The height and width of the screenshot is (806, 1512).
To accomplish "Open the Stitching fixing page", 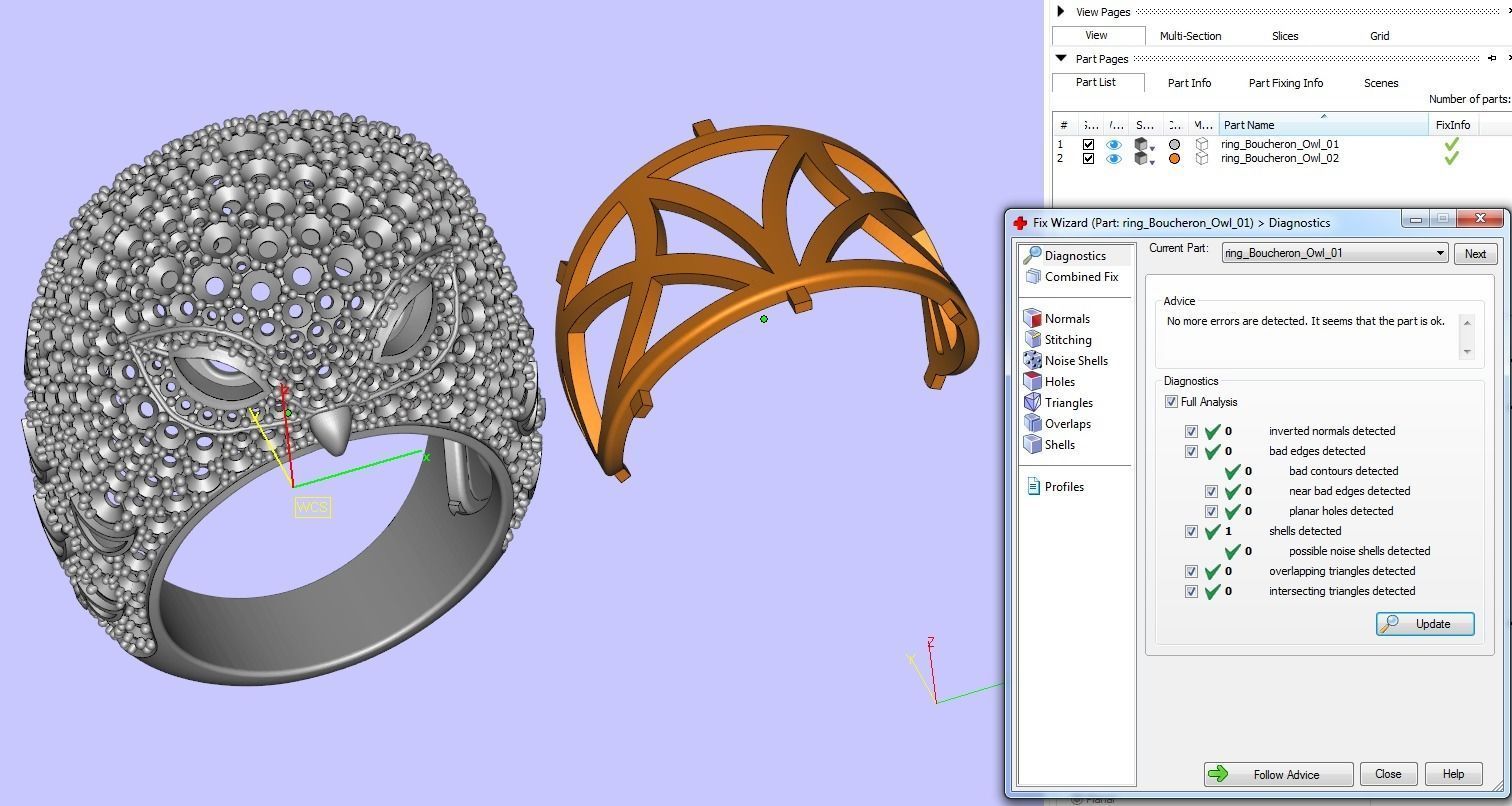I will point(1067,340).
